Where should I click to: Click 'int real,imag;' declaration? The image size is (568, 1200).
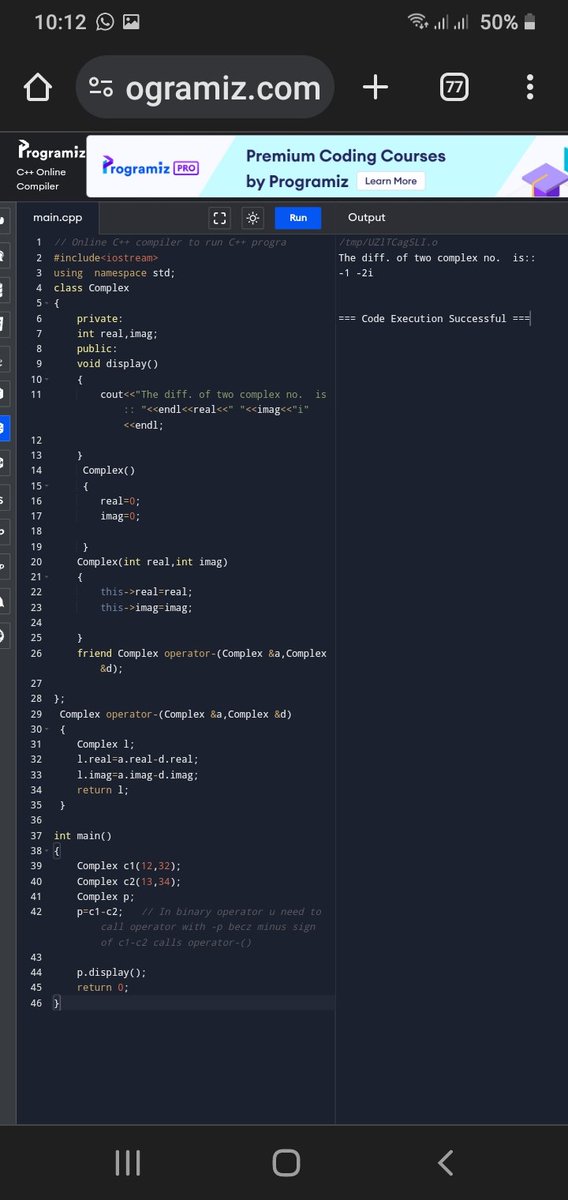click(x=117, y=333)
